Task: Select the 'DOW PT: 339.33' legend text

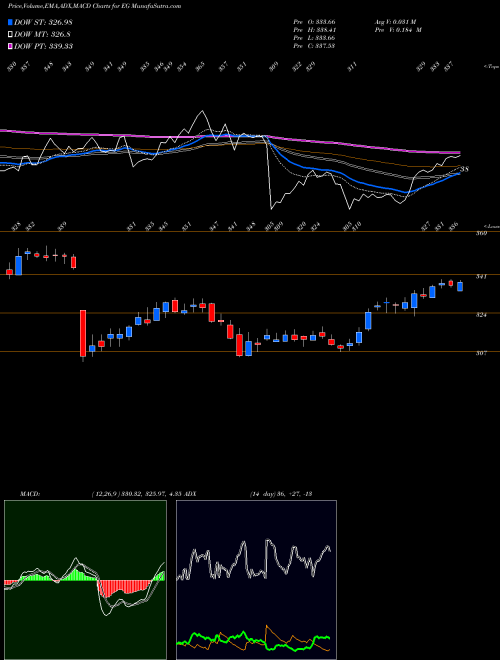Action: [44, 46]
